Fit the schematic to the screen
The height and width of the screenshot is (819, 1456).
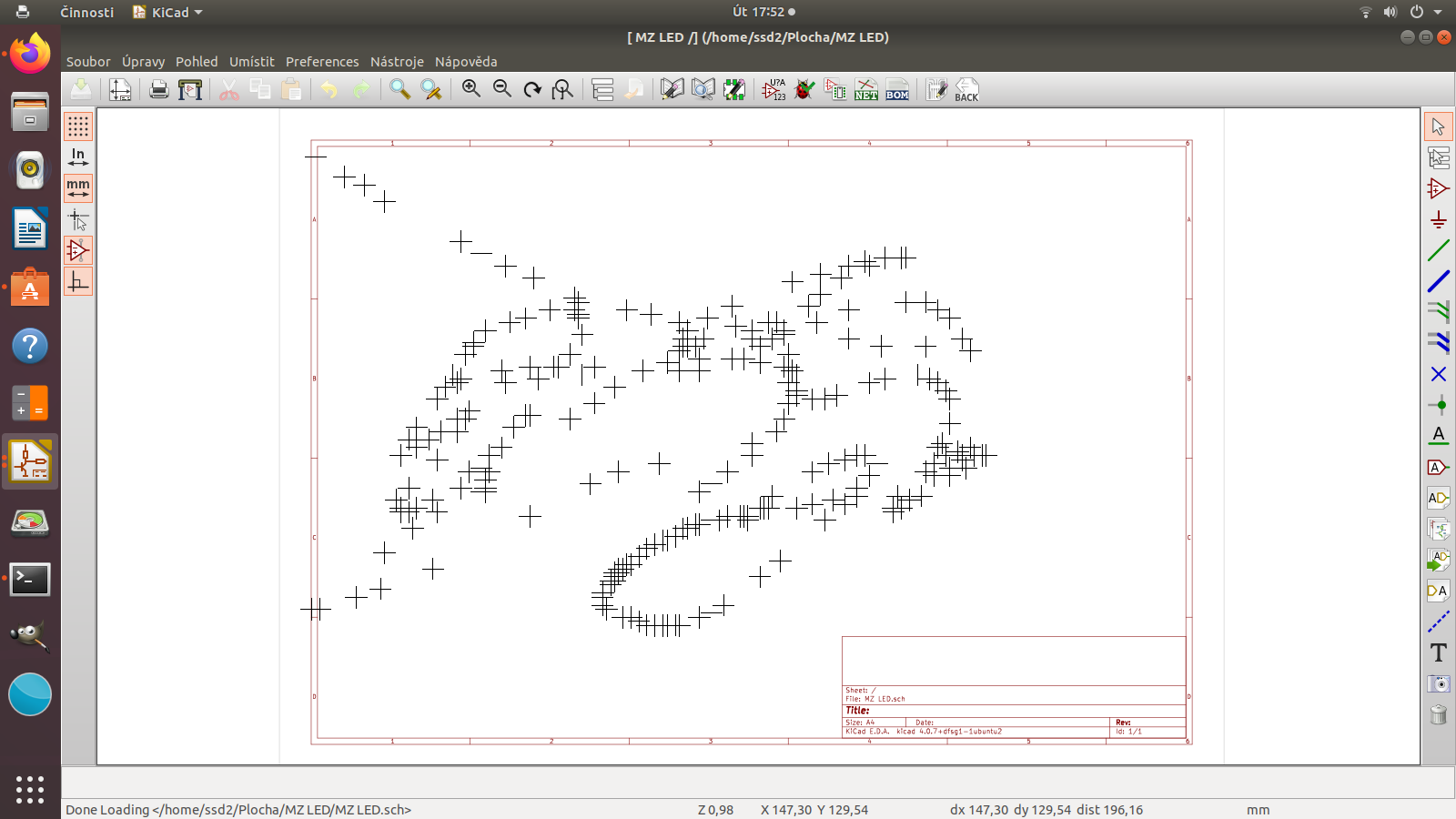tap(563, 89)
